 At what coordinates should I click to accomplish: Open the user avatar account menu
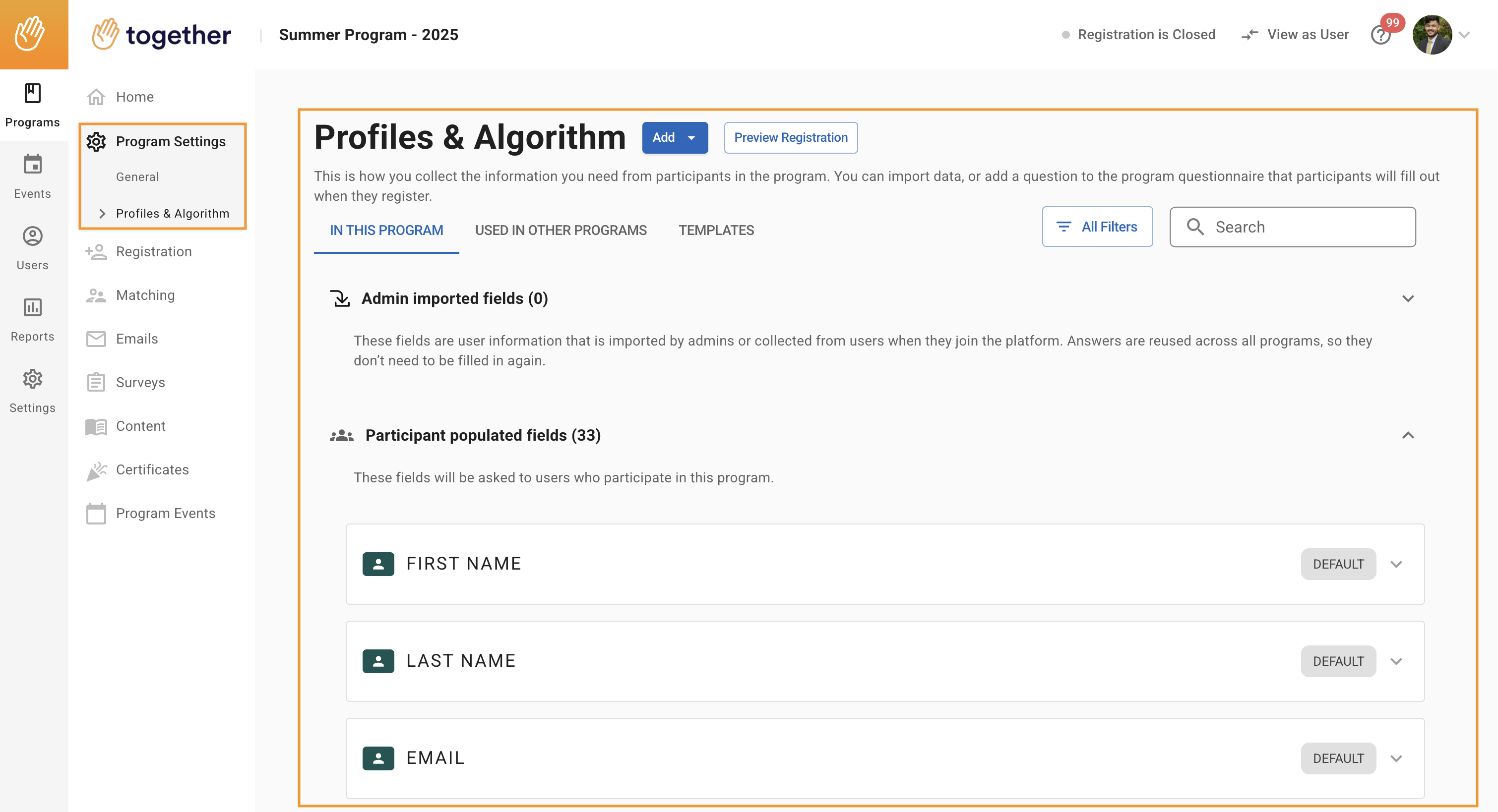point(1433,35)
